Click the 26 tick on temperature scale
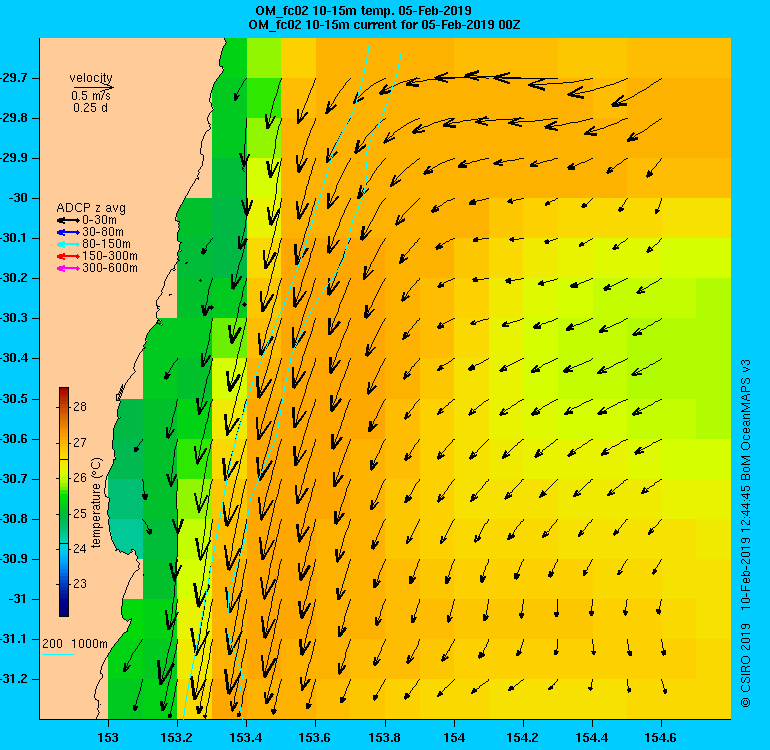Viewport: 770px width, 750px height. [80, 477]
